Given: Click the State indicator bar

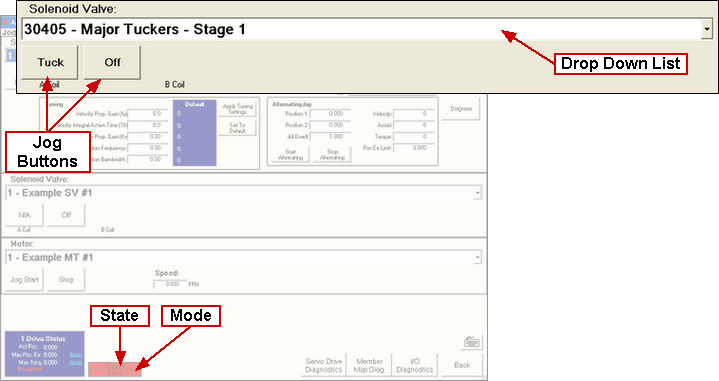Looking at the screenshot, I should [115, 366].
